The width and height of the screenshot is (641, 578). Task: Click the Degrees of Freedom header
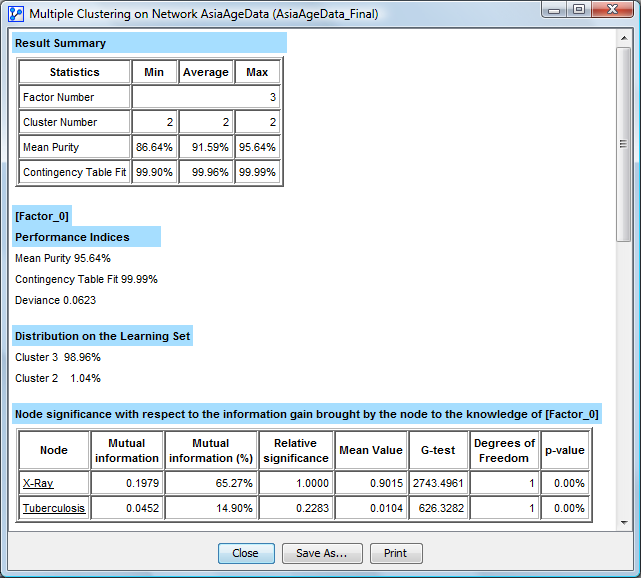pos(505,451)
